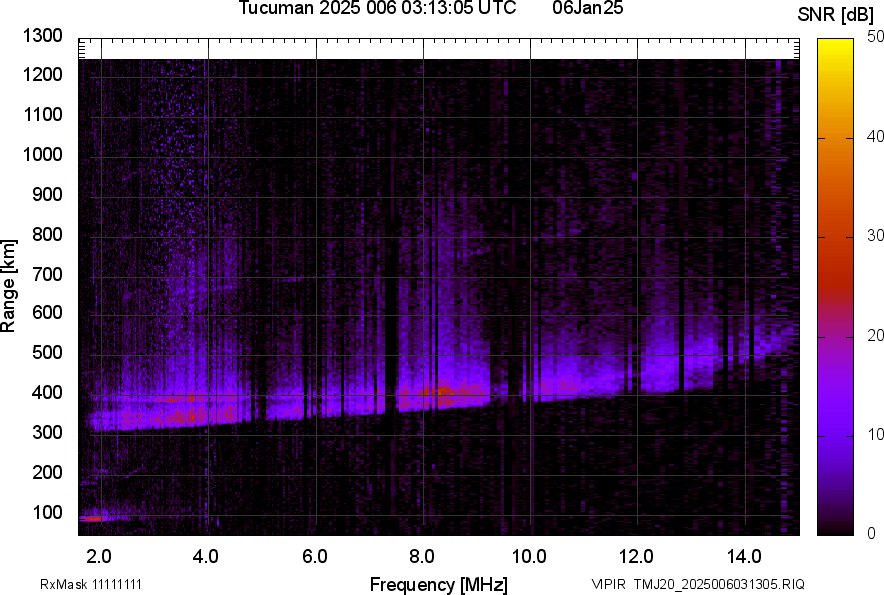Click the 8.0 frequency tick label

[x=422, y=556]
